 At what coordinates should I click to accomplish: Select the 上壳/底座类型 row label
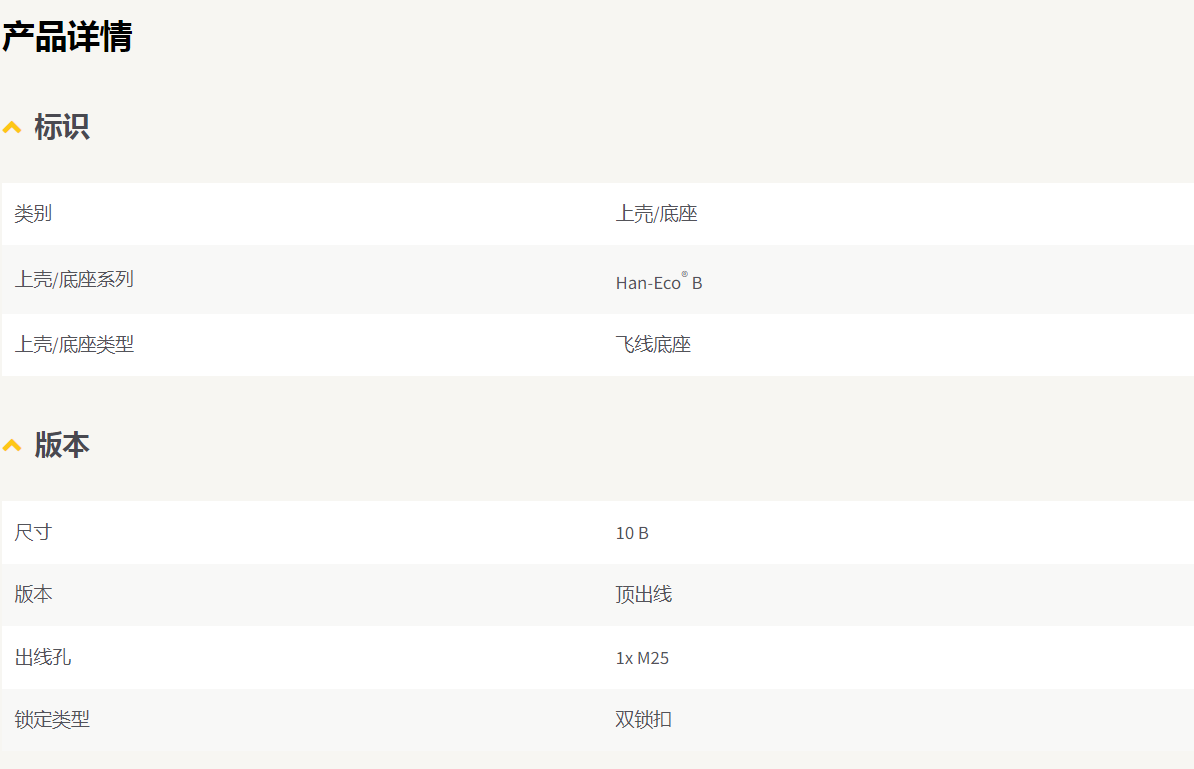pos(74,345)
